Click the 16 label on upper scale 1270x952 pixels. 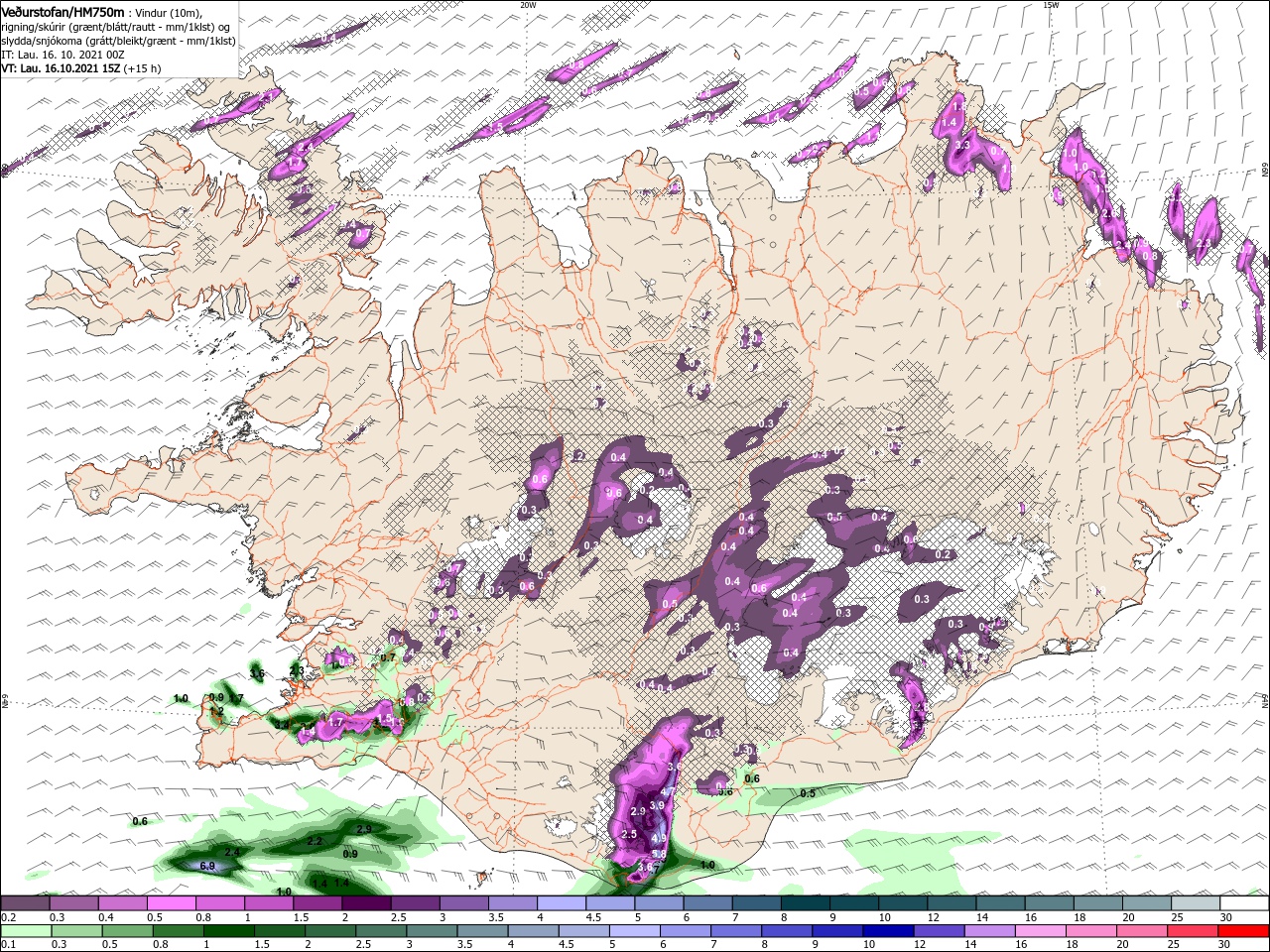tap(1031, 917)
